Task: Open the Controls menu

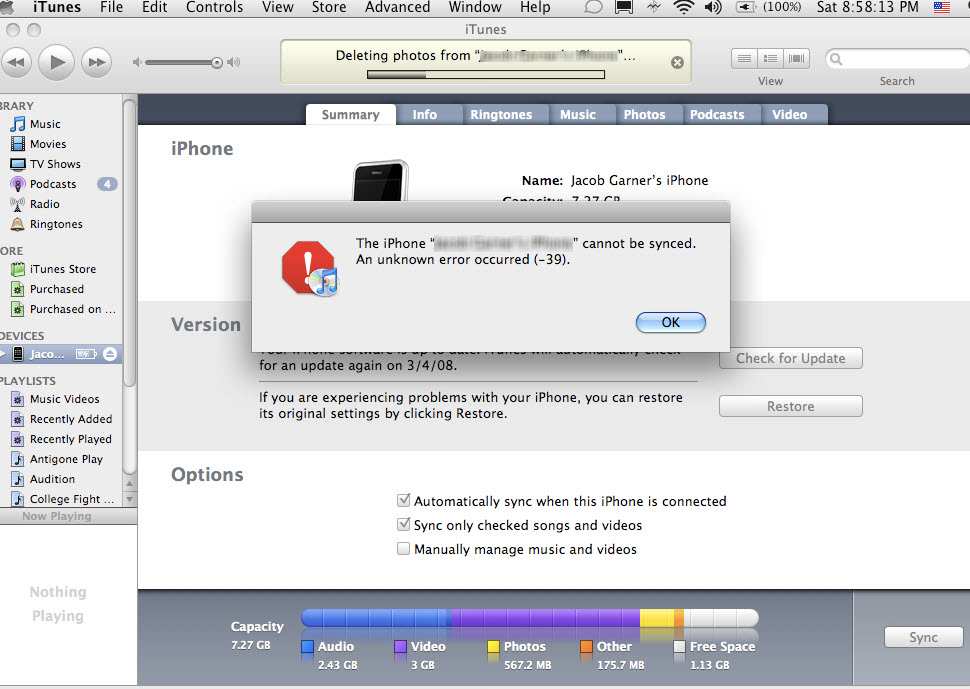Action: tap(214, 8)
